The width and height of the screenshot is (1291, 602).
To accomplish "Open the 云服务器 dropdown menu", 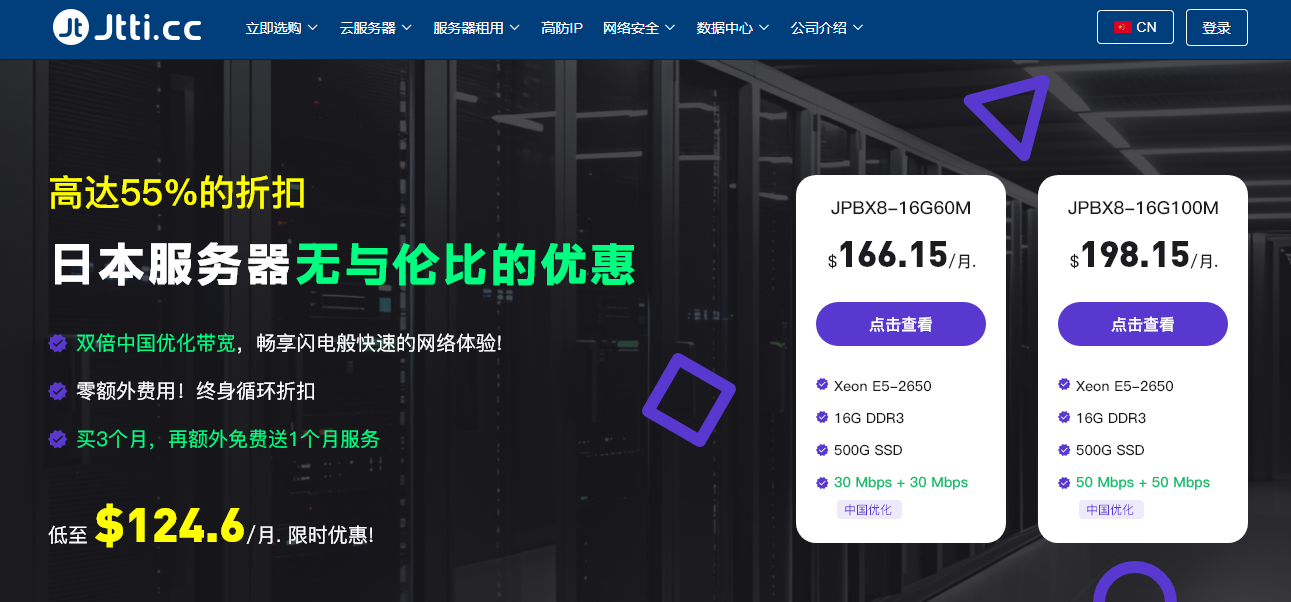I will (x=374, y=27).
